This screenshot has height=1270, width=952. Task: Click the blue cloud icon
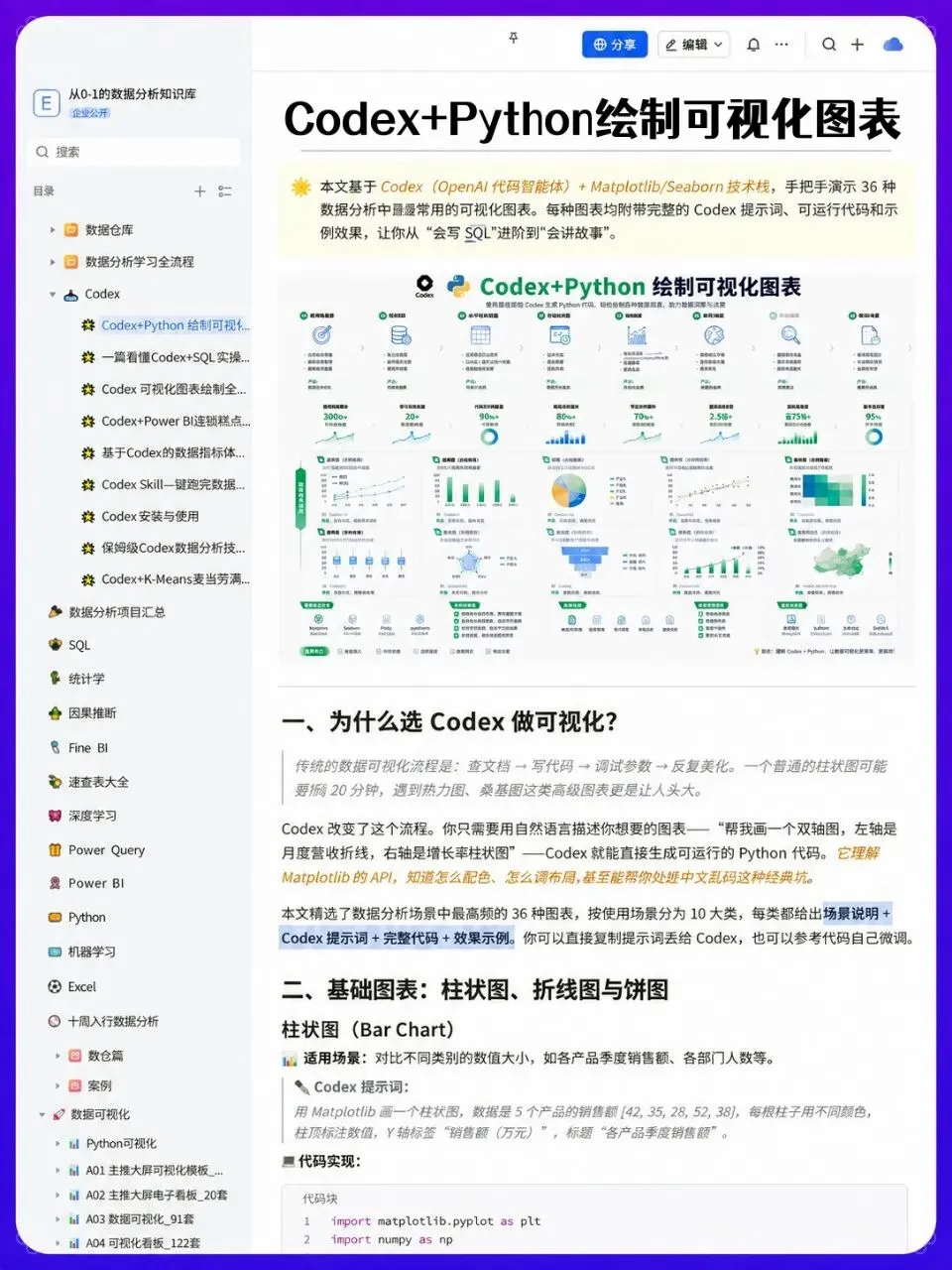point(892,45)
